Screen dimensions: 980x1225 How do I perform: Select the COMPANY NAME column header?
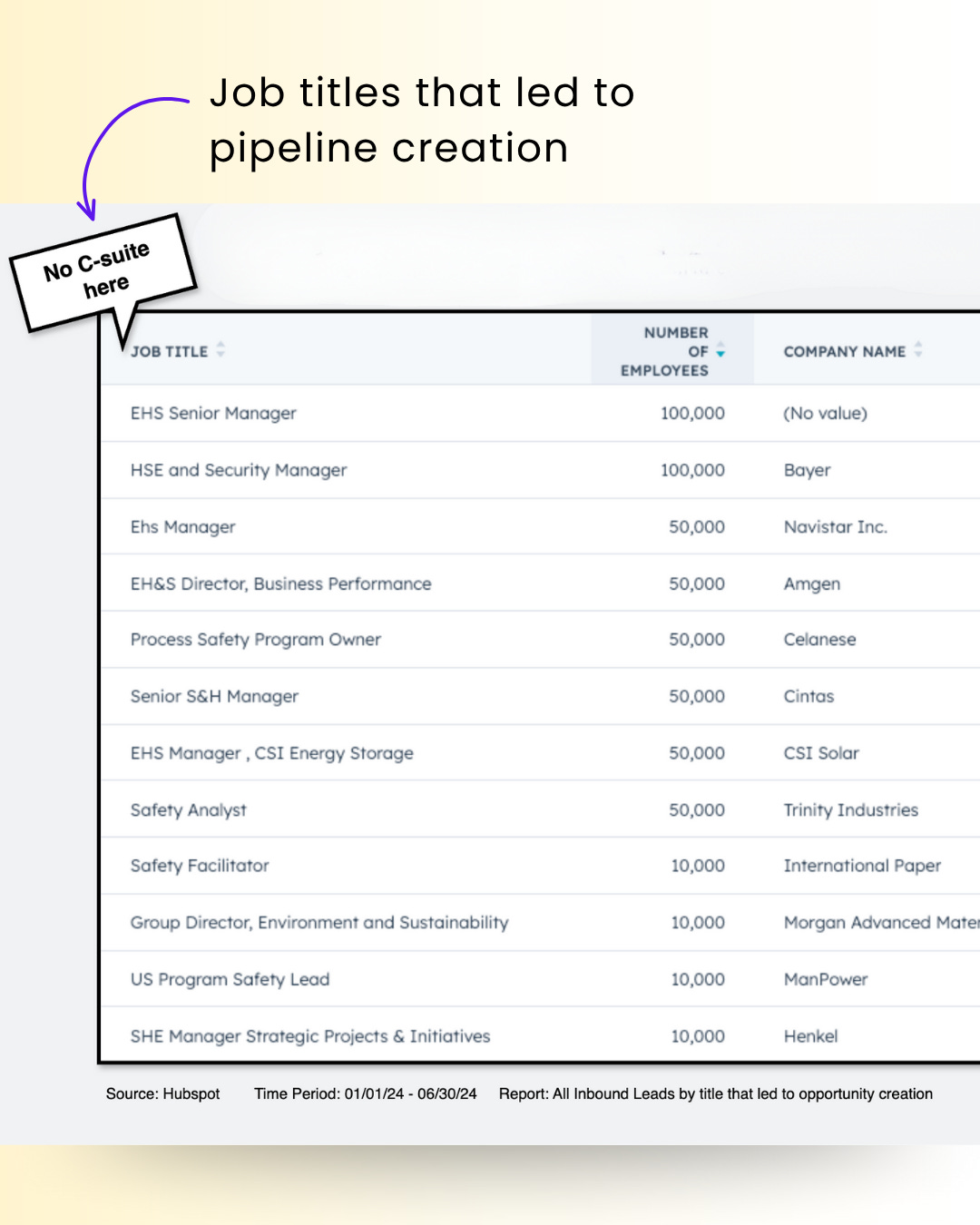[845, 351]
